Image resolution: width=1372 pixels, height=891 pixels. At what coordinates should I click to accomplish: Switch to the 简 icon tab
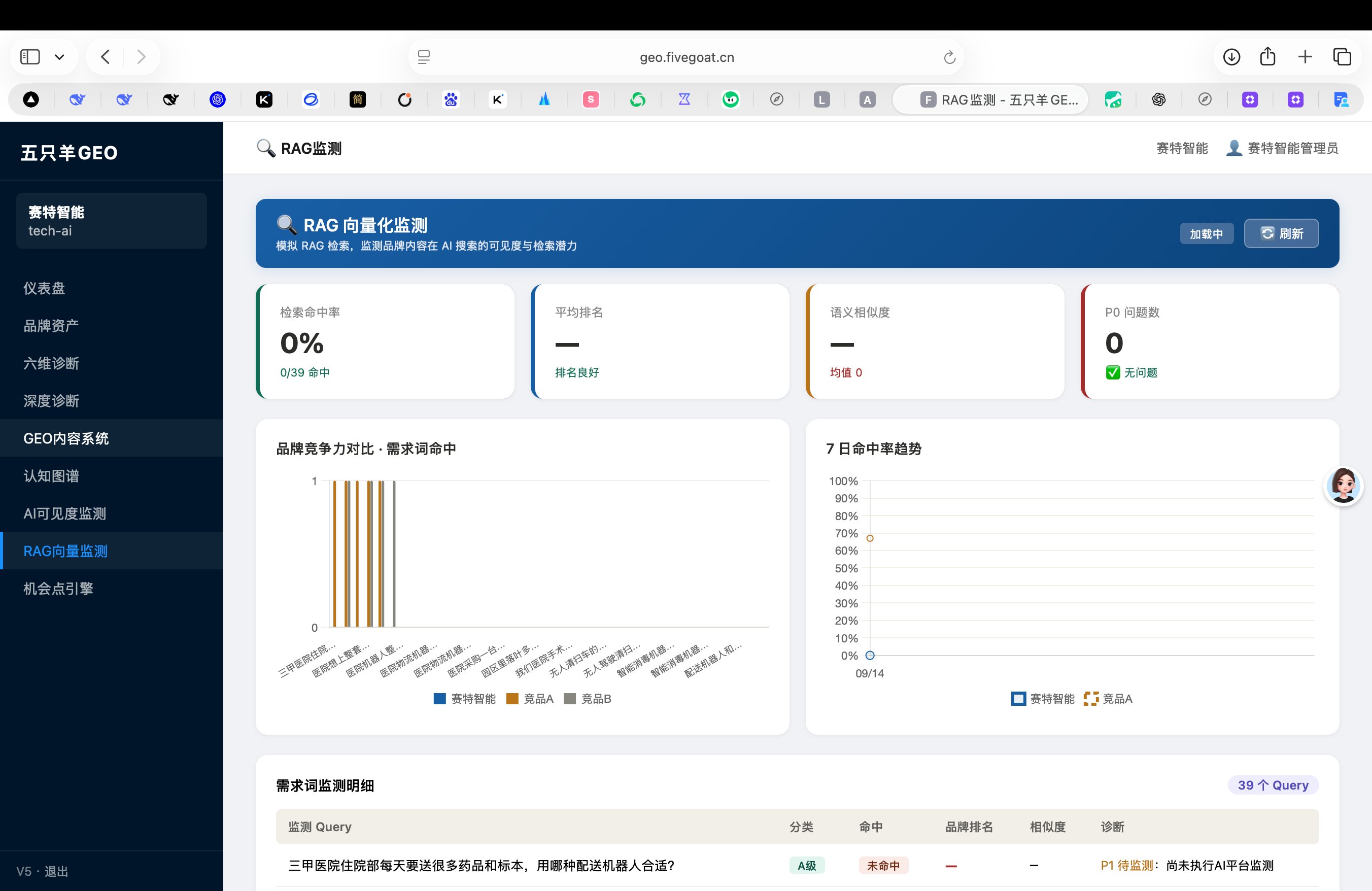click(357, 99)
